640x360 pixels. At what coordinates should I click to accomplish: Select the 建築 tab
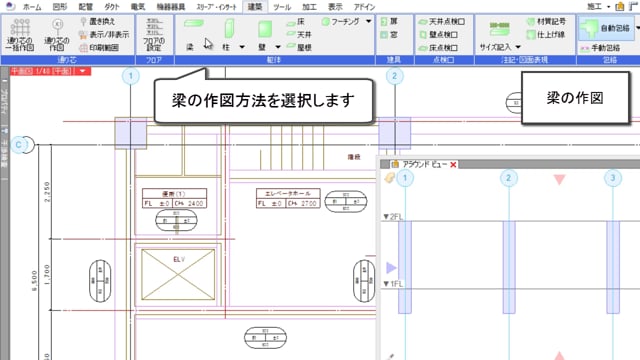coord(255,7)
